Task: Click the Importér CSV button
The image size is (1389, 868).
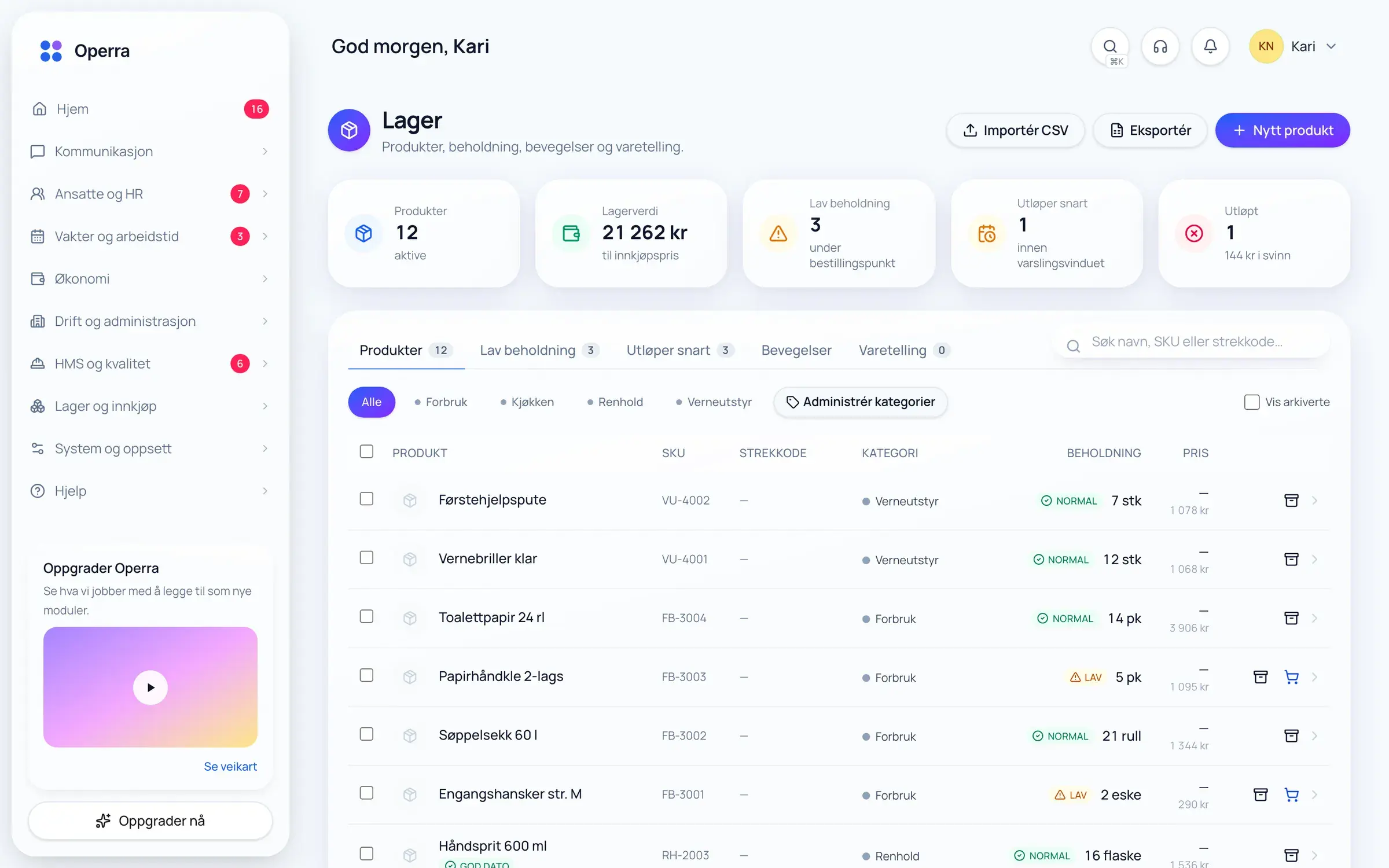Action: [x=1016, y=130]
